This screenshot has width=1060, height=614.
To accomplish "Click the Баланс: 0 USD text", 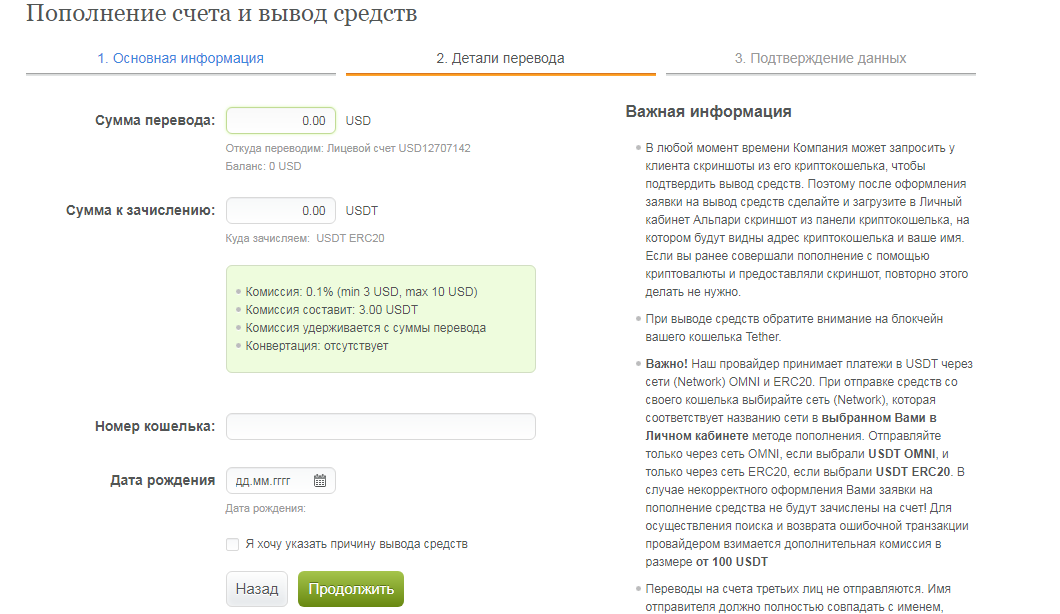I will point(264,166).
